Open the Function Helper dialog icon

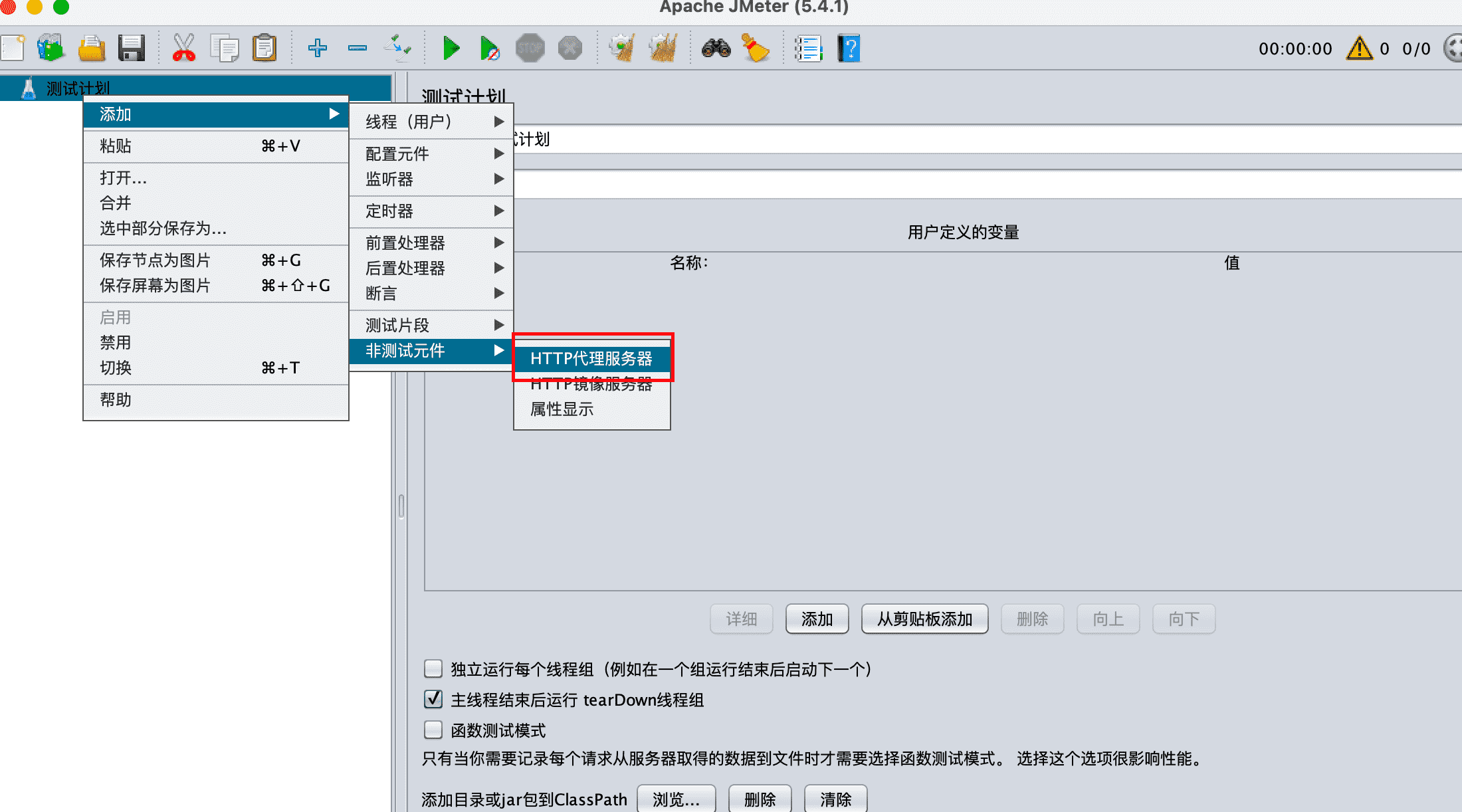tap(809, 48)
